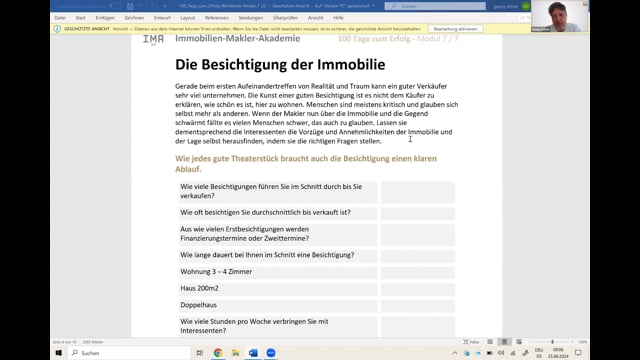Open the Entwurf ribbon tab
The height and width of the screenshot is (360, 640).
162,18
